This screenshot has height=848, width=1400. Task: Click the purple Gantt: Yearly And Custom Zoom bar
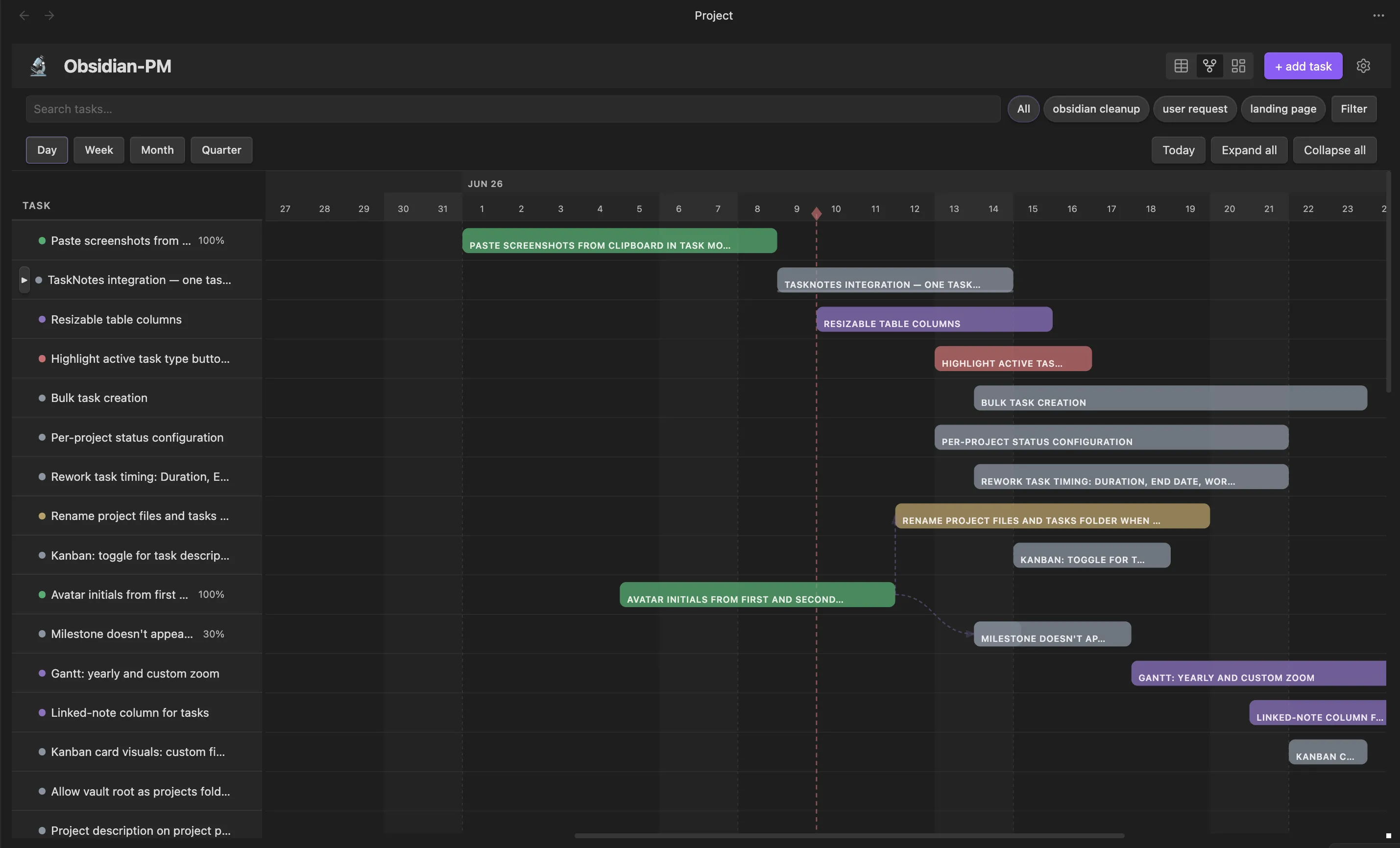(x=1258, y=673)
